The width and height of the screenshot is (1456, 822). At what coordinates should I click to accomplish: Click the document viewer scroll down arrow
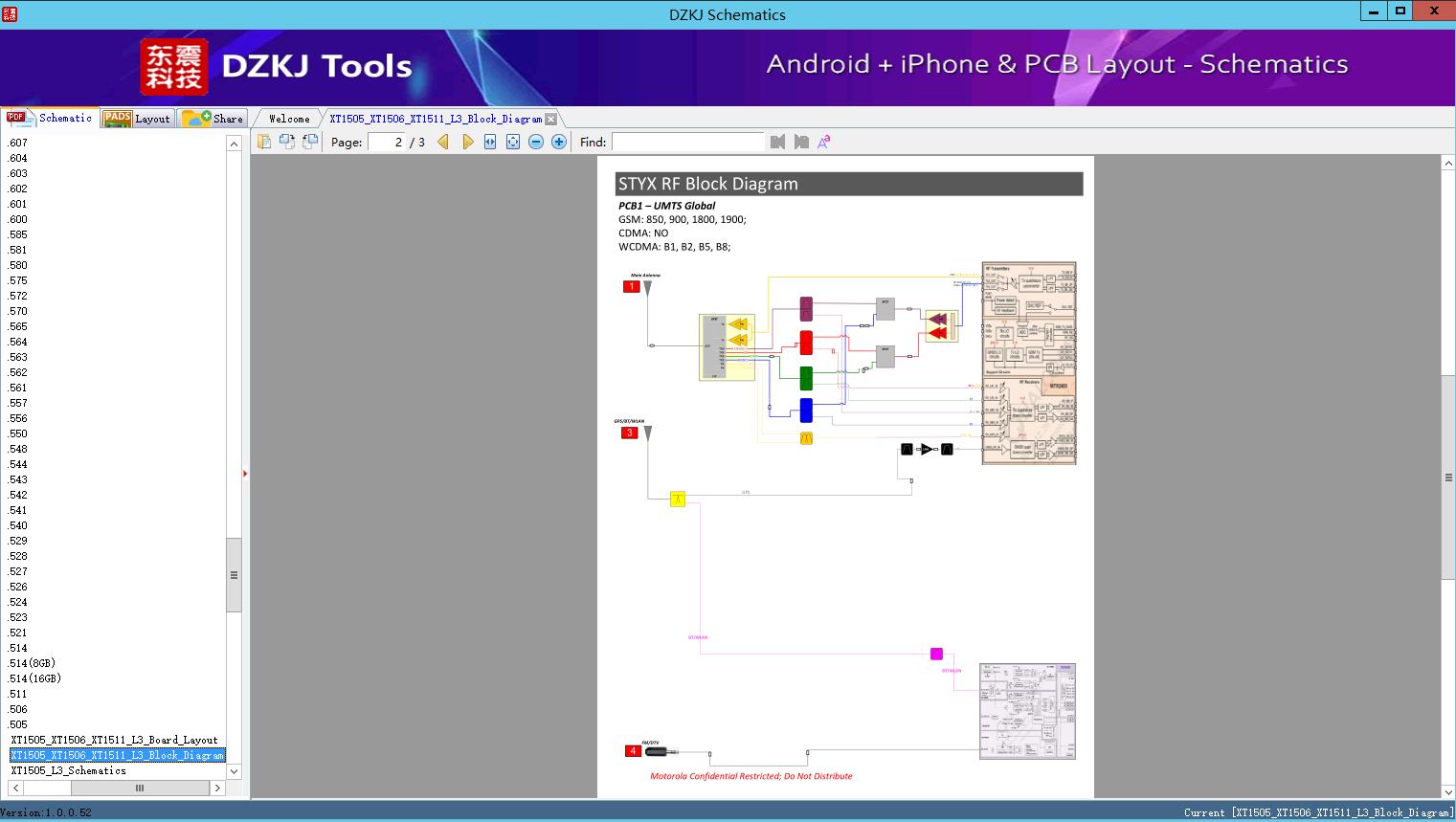(x=1448, y=791)
